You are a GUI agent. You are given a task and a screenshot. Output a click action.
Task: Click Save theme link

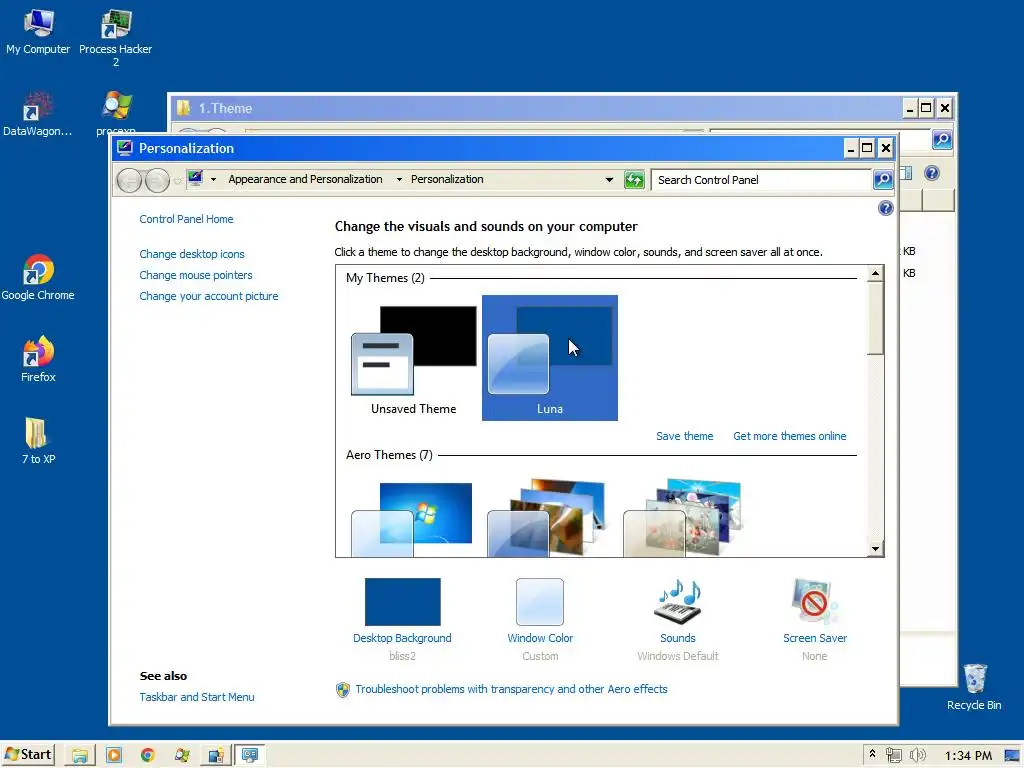coord(684,436)
